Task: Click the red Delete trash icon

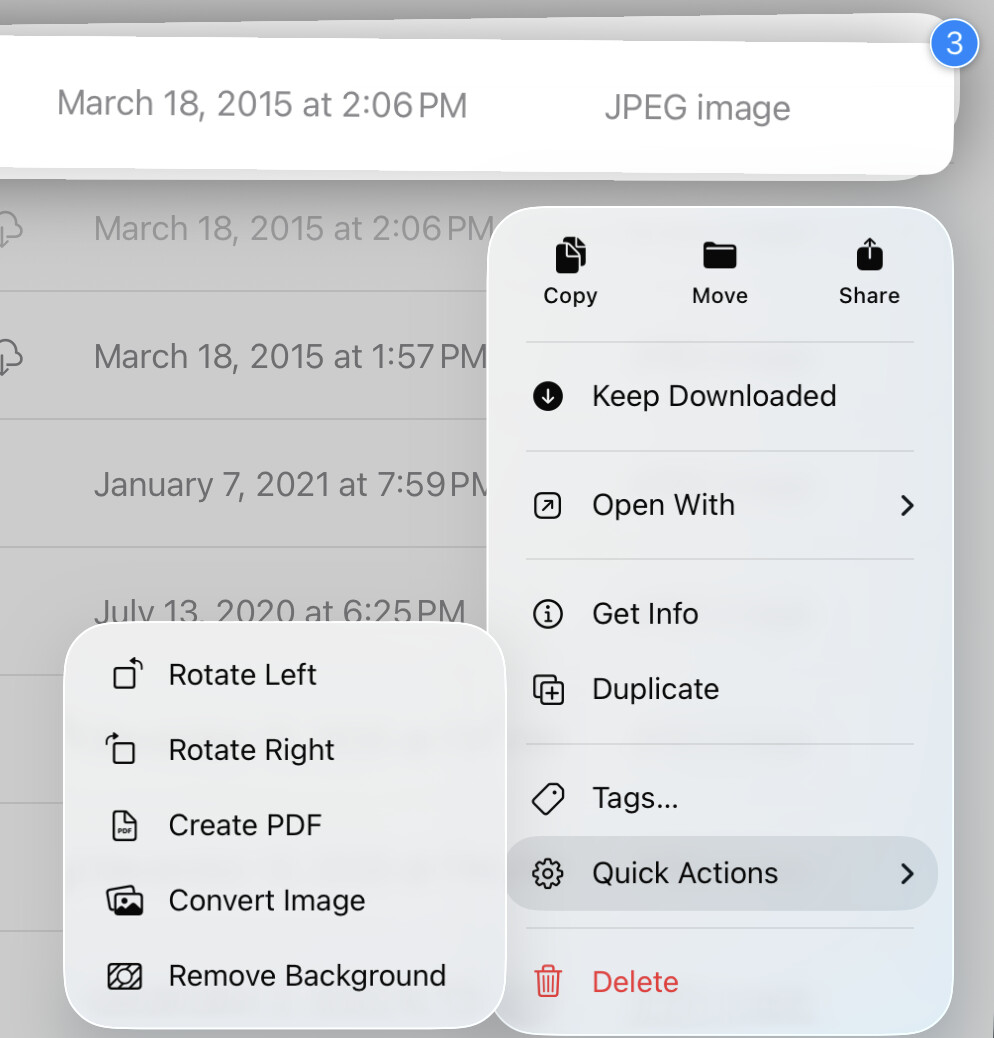Action: [548, 981]
